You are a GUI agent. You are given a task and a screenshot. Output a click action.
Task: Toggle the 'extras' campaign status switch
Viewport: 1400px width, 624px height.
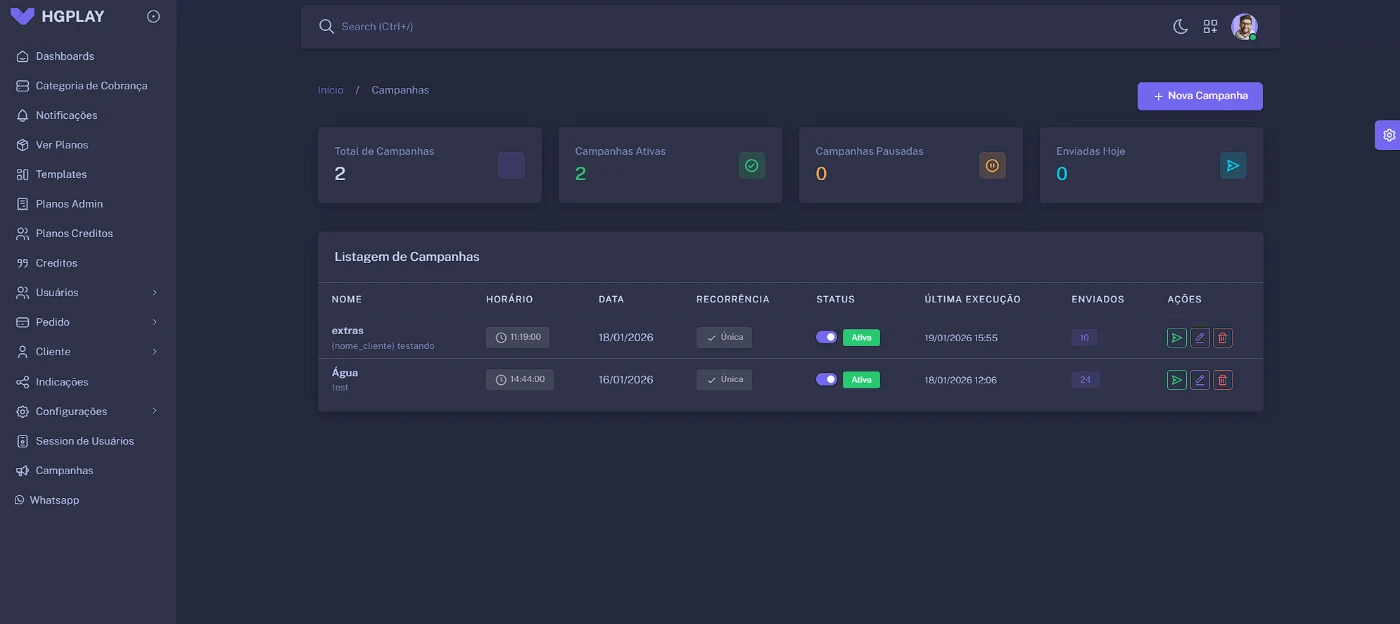point(826,337)
